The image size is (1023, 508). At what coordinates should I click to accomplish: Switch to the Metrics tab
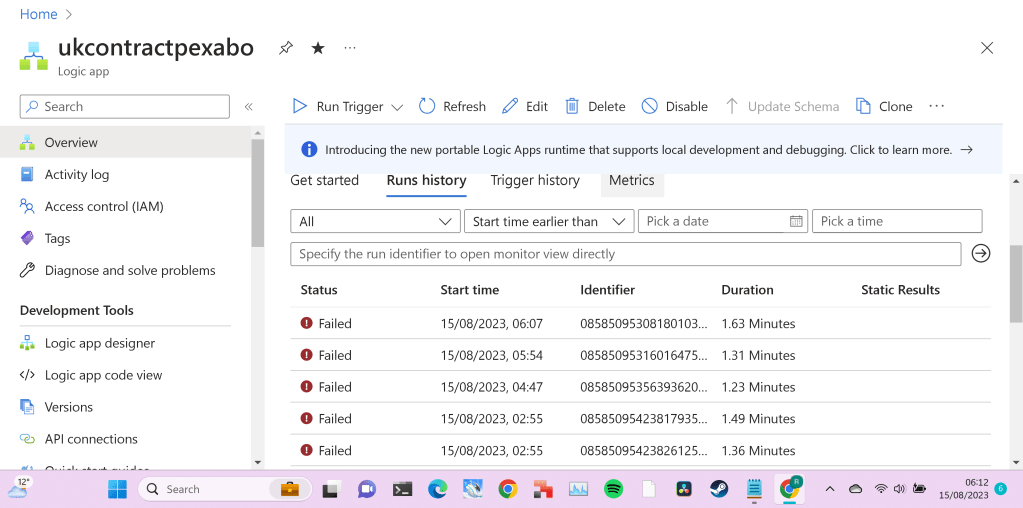(x=632, y=180)
